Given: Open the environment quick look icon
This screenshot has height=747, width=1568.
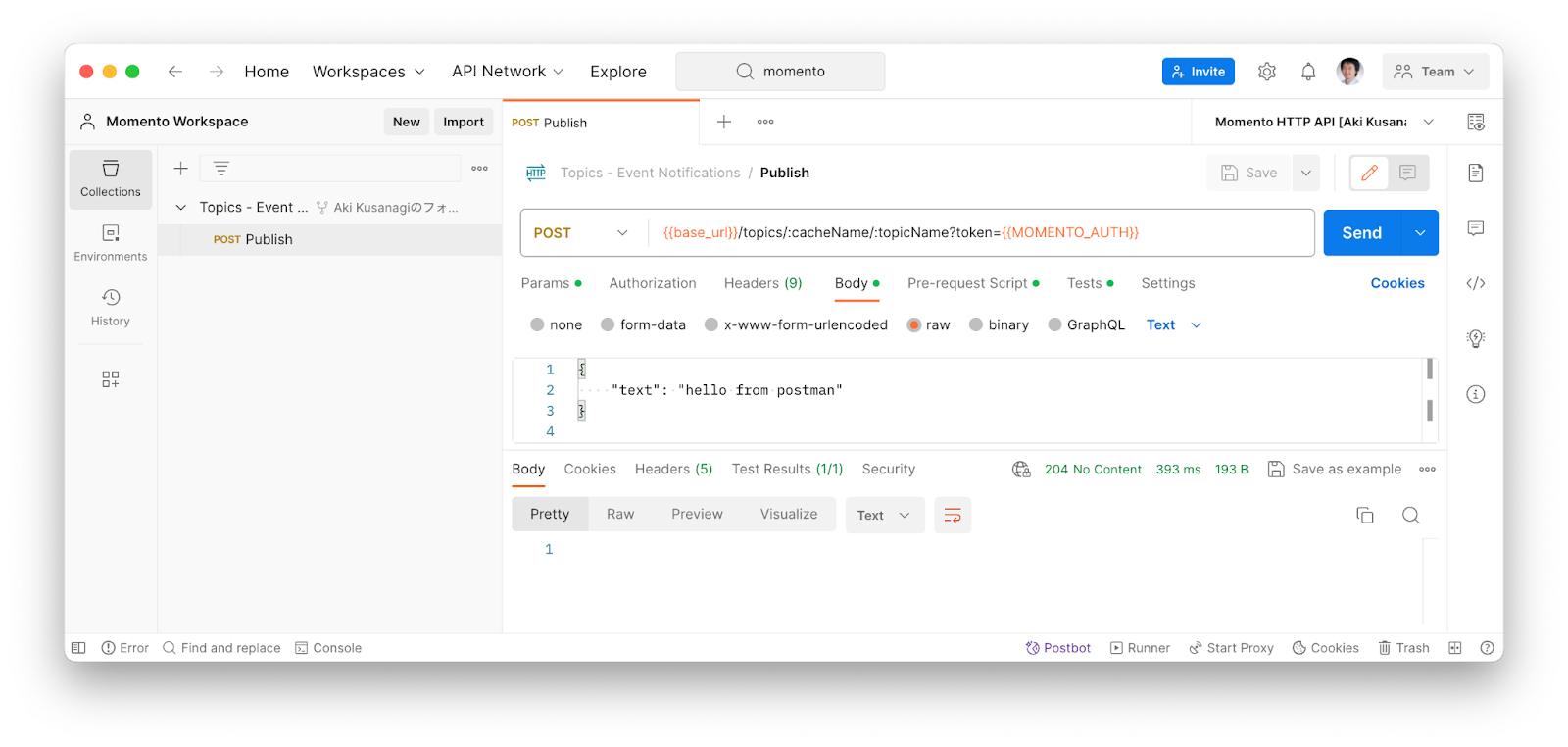Looking at the screenshot, I should tap(1476, 123).
